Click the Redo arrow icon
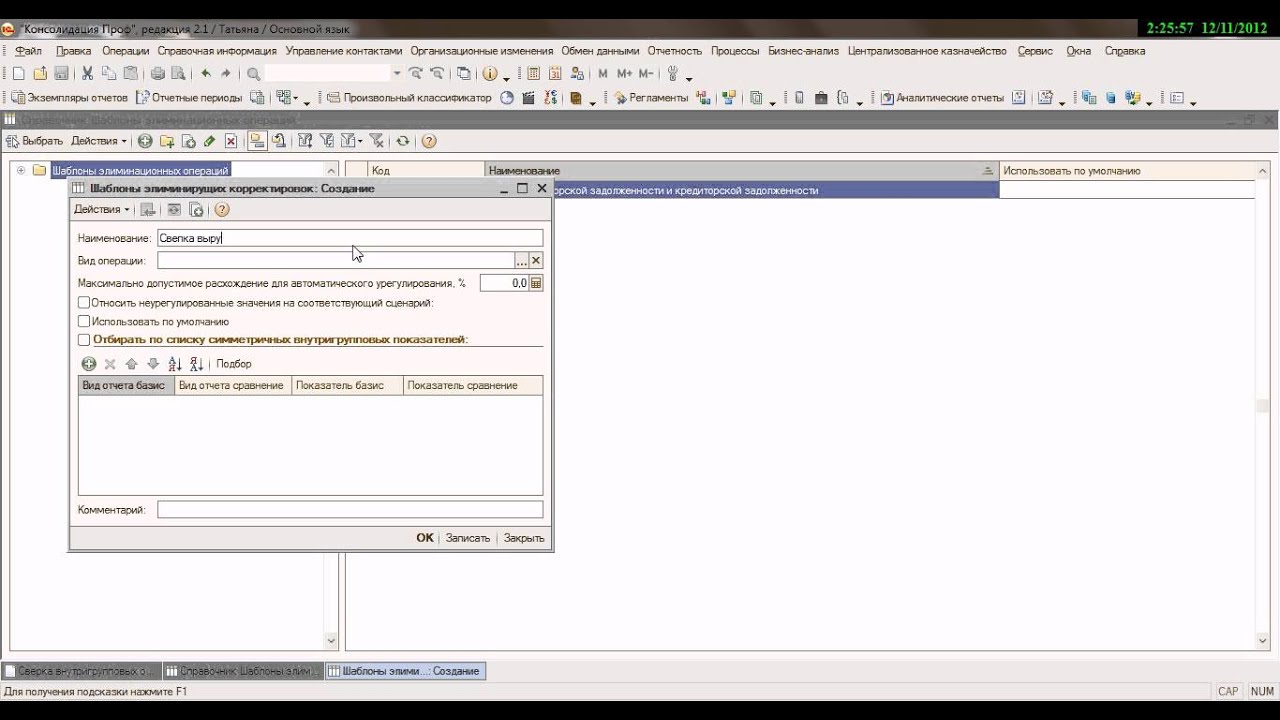The width and height of the screenshot is (1280, 720). [x=226, y=73]
